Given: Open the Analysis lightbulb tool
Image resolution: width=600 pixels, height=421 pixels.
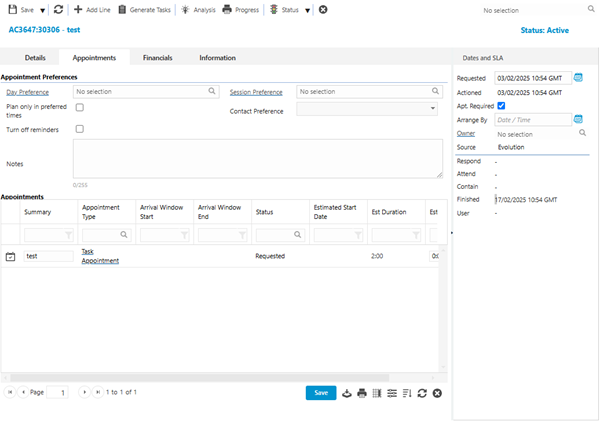Looking at the screenshot, I should click(x=197, y=10).
